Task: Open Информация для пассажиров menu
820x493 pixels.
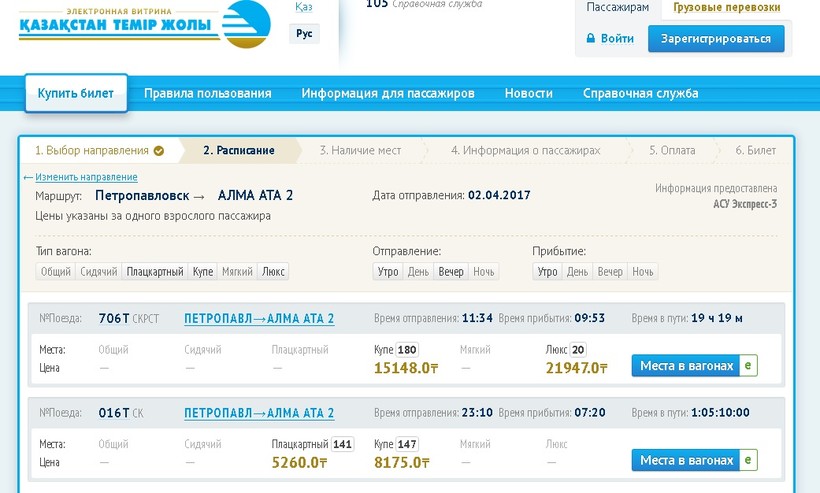Action: click(x=388, y=94)
